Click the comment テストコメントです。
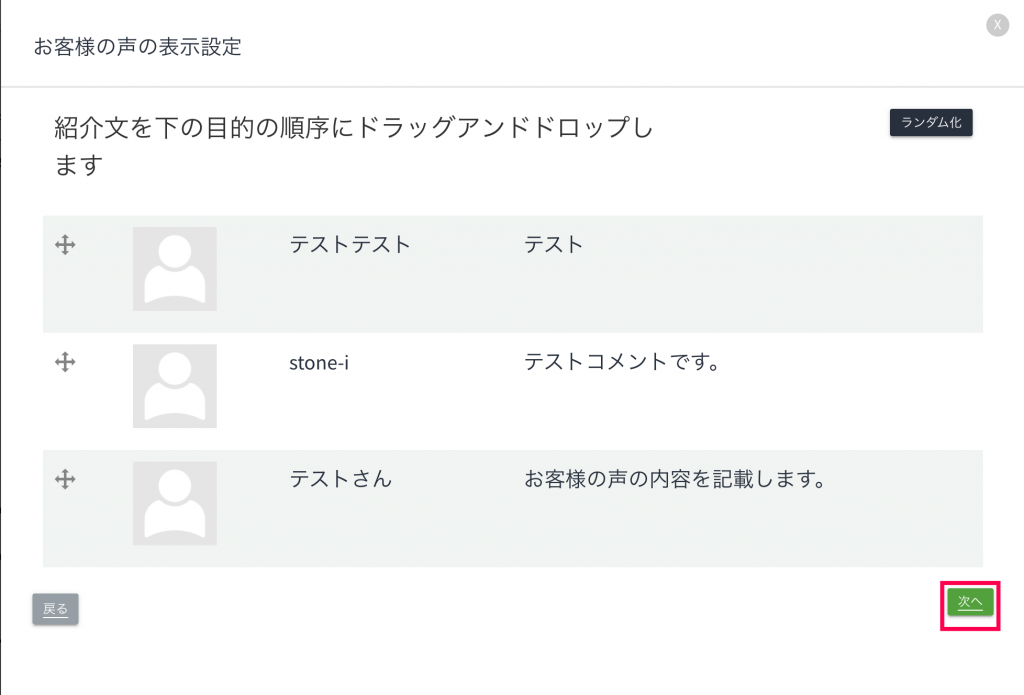This screenshot has height=695, width=1024. click(x=622, y=362)
